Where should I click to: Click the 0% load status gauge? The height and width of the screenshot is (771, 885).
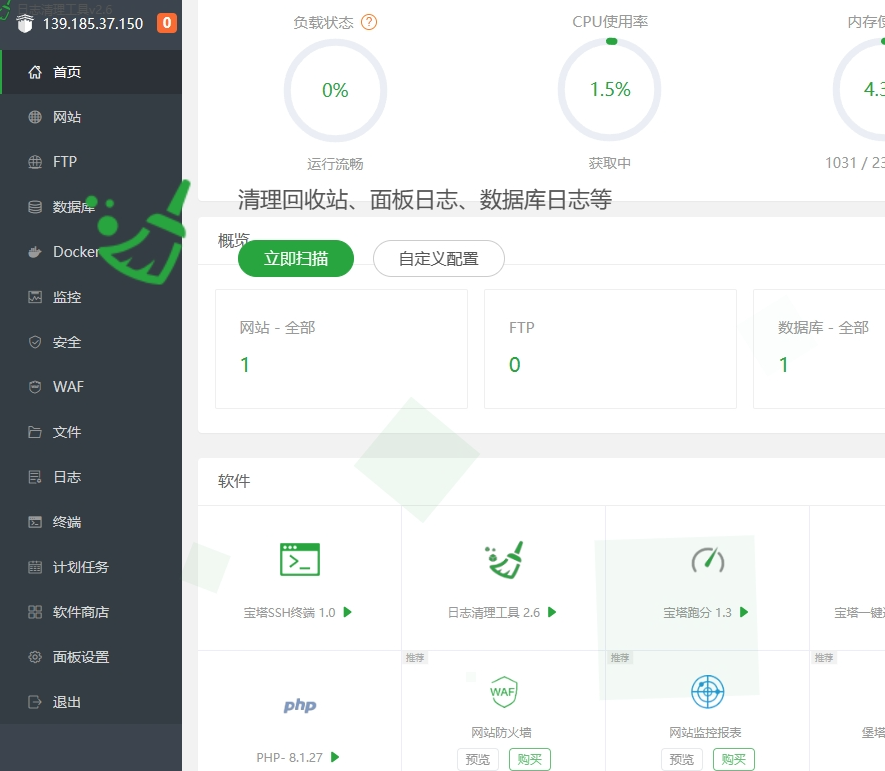coord(335,90)
